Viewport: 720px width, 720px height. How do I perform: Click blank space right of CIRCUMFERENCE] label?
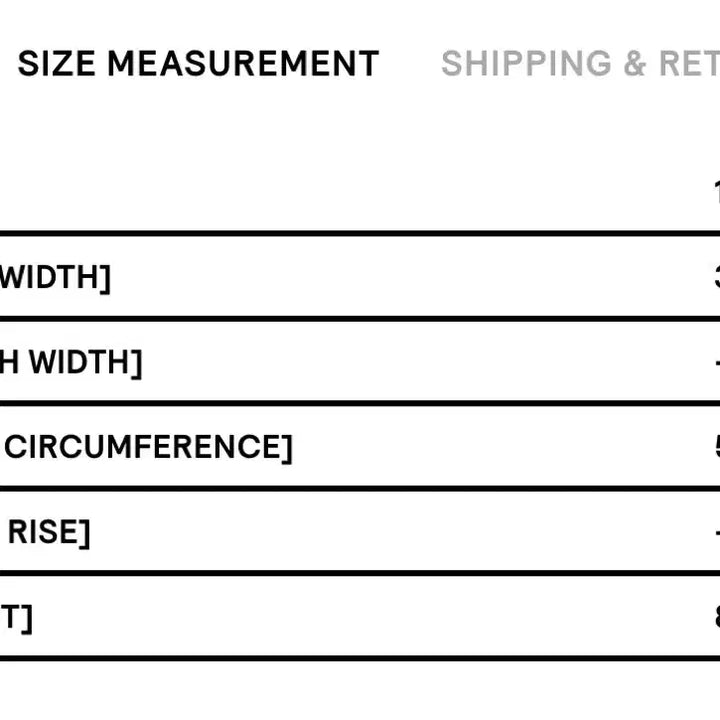pos(480,447)
